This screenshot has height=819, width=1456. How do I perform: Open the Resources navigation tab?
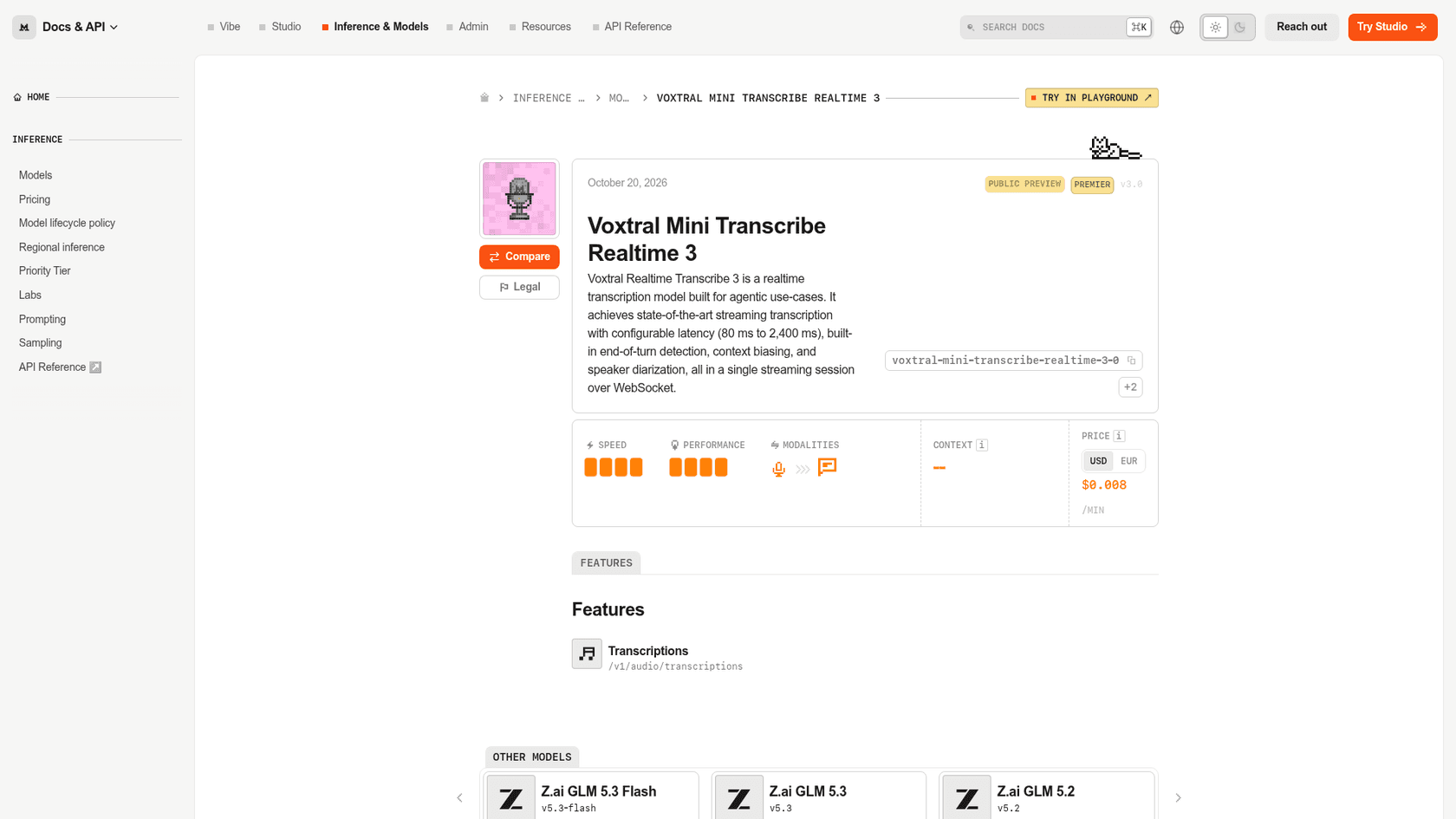click(540, 27)
